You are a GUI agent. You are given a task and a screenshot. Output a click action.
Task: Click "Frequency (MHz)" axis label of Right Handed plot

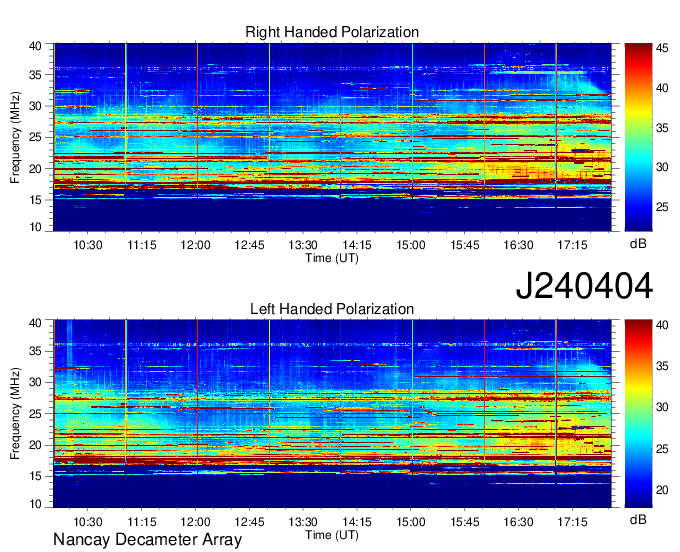[x=15, y=137]
